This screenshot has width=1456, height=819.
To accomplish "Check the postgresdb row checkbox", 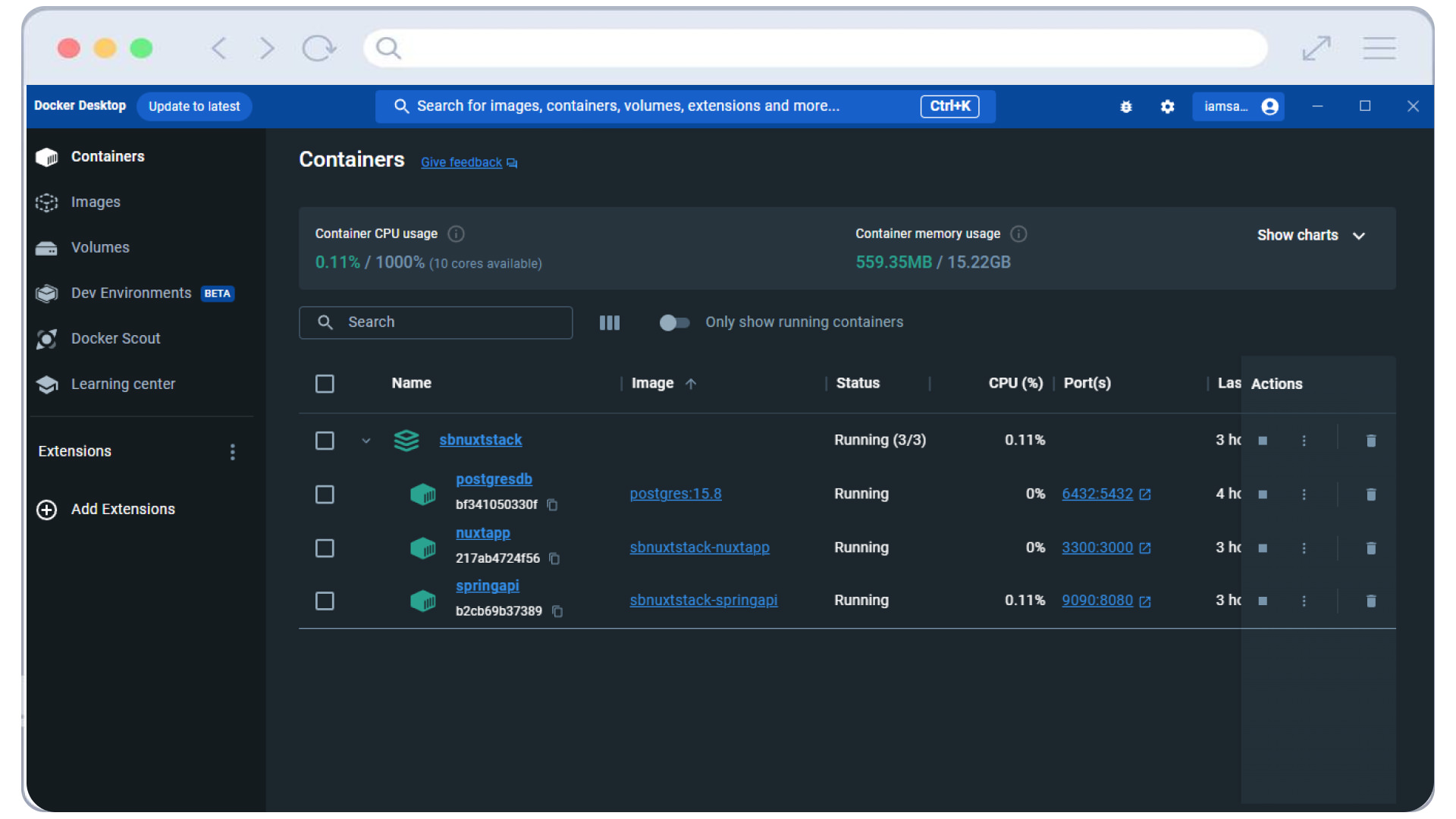I will (x=325, y=494).
